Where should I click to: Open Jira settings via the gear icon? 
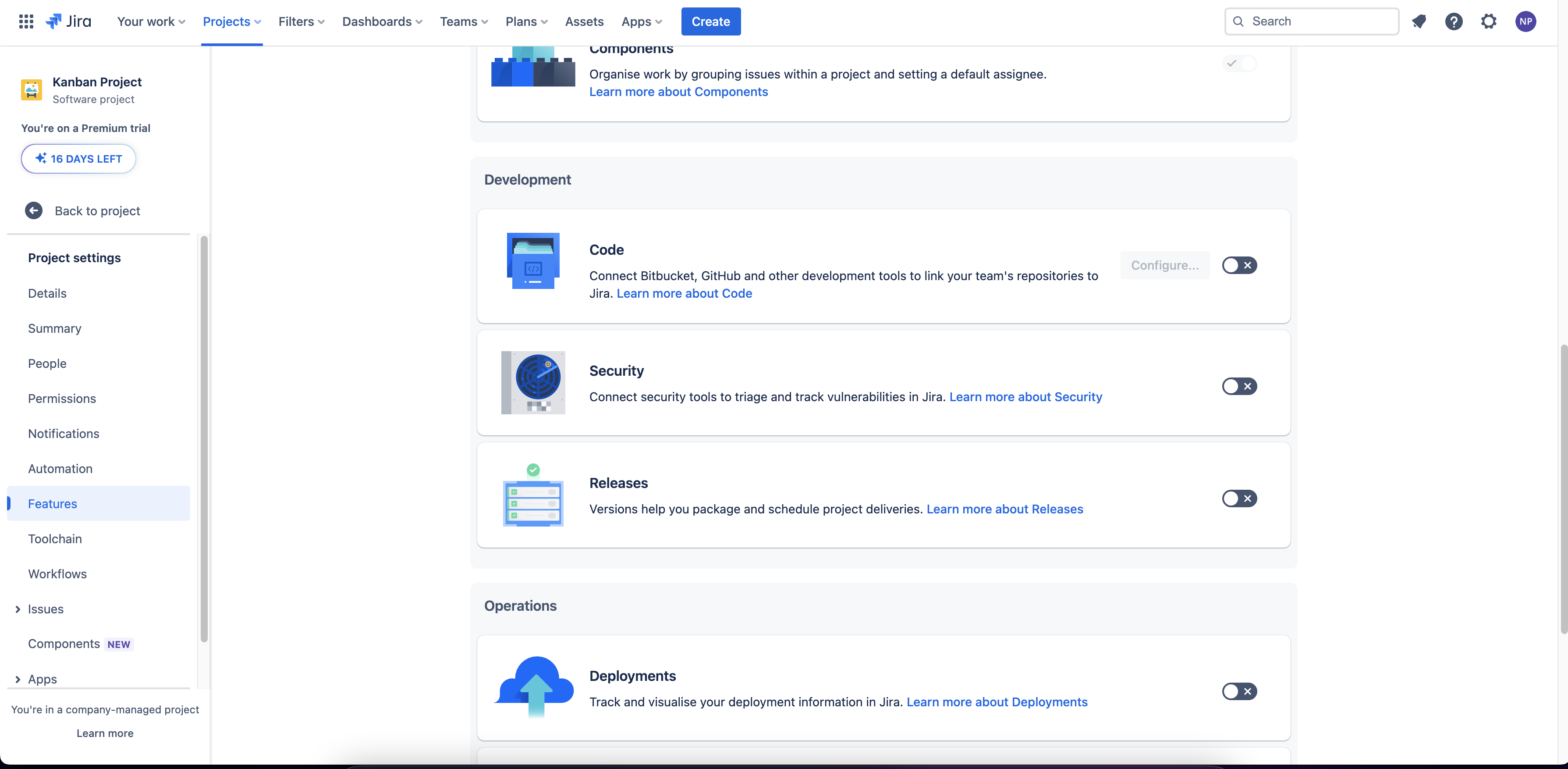[x=1489, y=21]
